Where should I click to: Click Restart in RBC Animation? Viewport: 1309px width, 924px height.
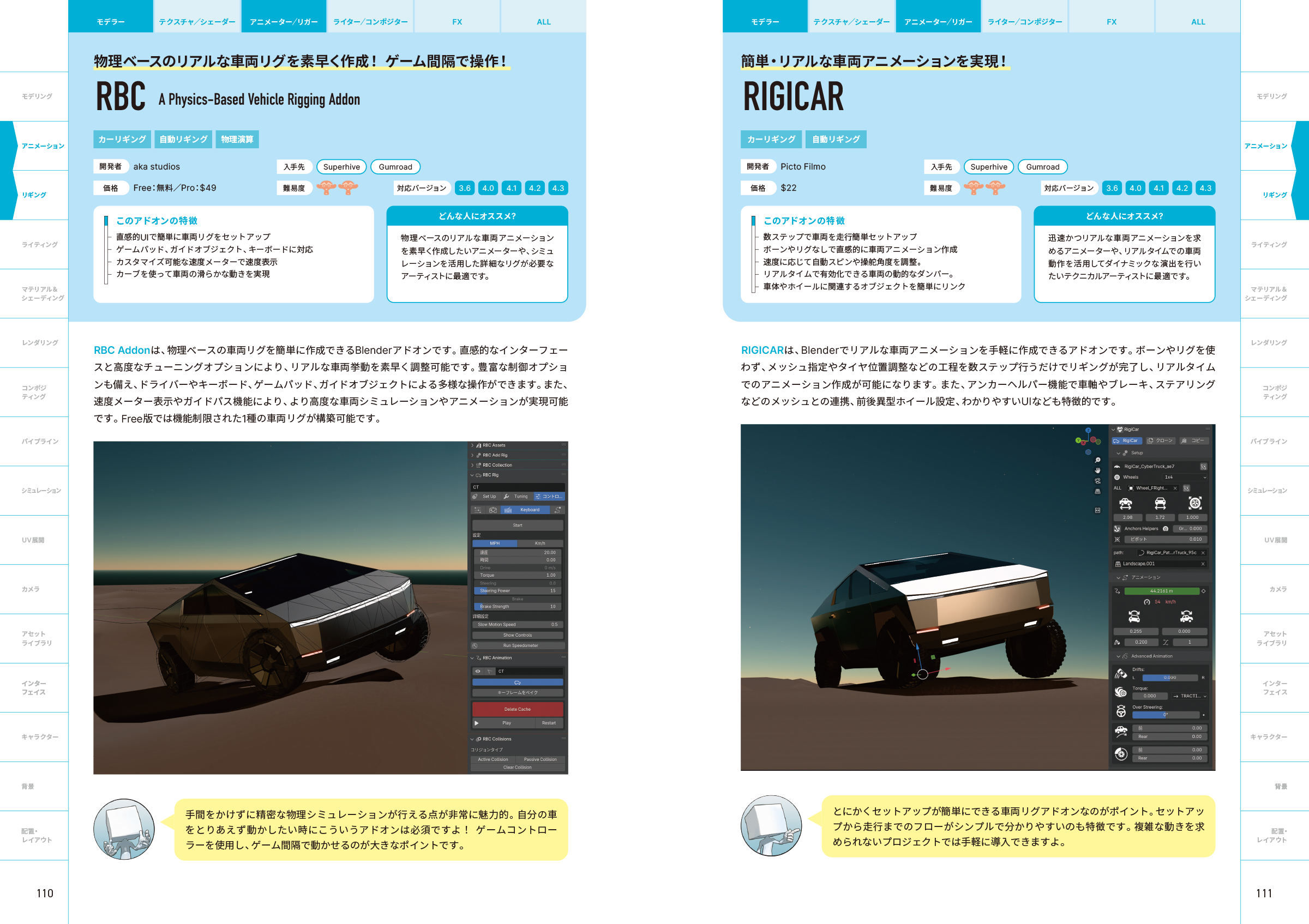[549, 723]
